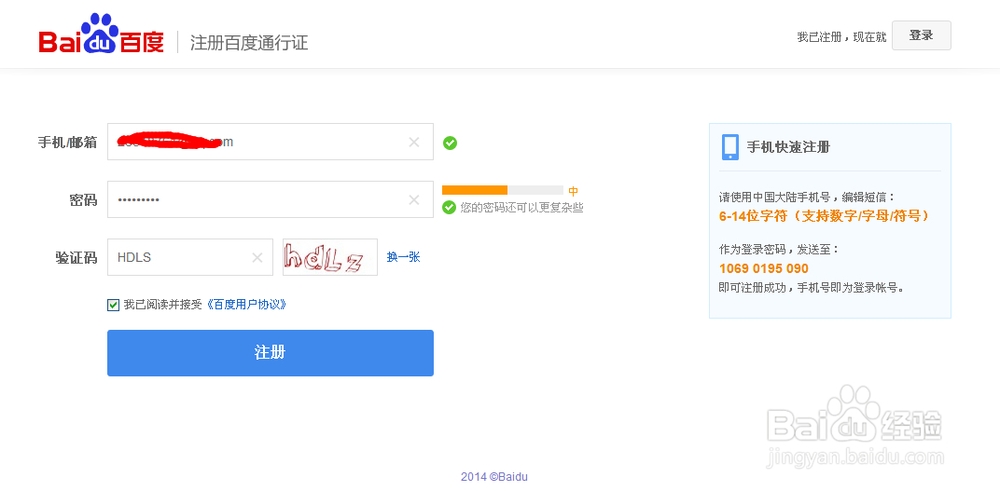
Task: Click the Baidu logo in the header
Action: pyautogui.click(x=101, y=34)
